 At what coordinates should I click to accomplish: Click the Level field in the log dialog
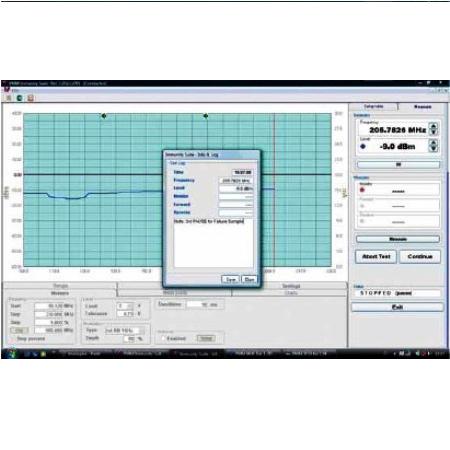(x=236, y=189)
